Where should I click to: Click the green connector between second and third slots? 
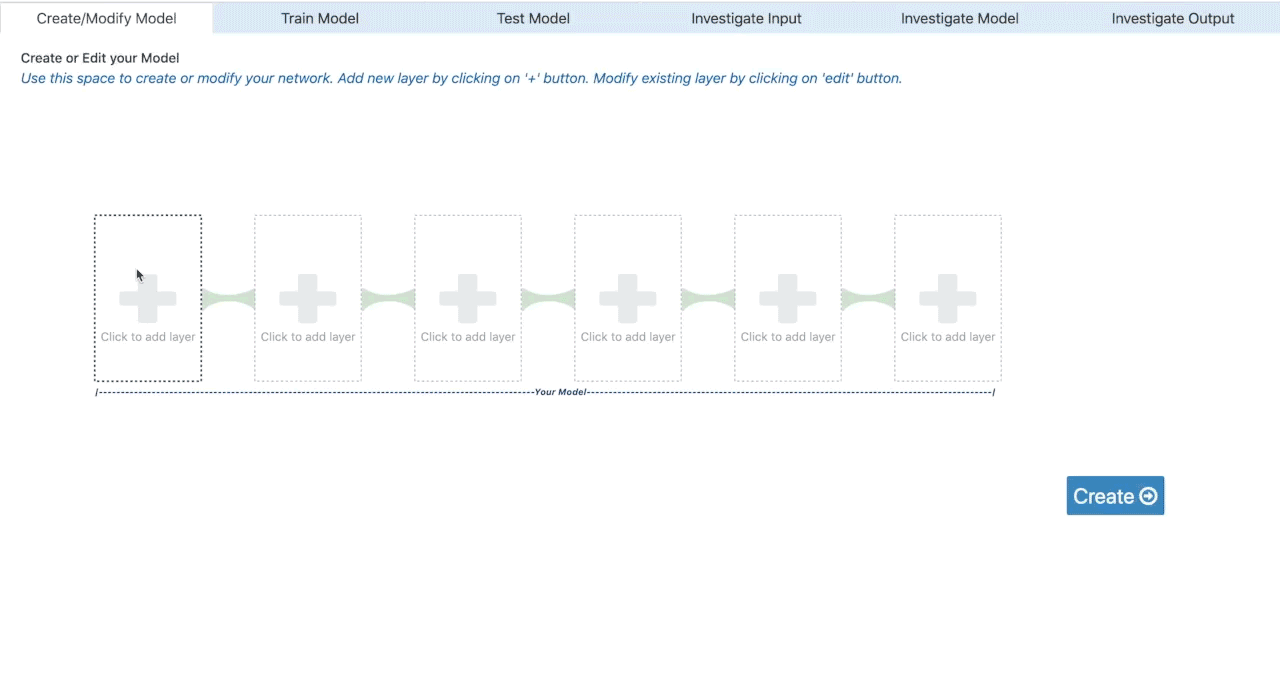click(x=388, y=299)
